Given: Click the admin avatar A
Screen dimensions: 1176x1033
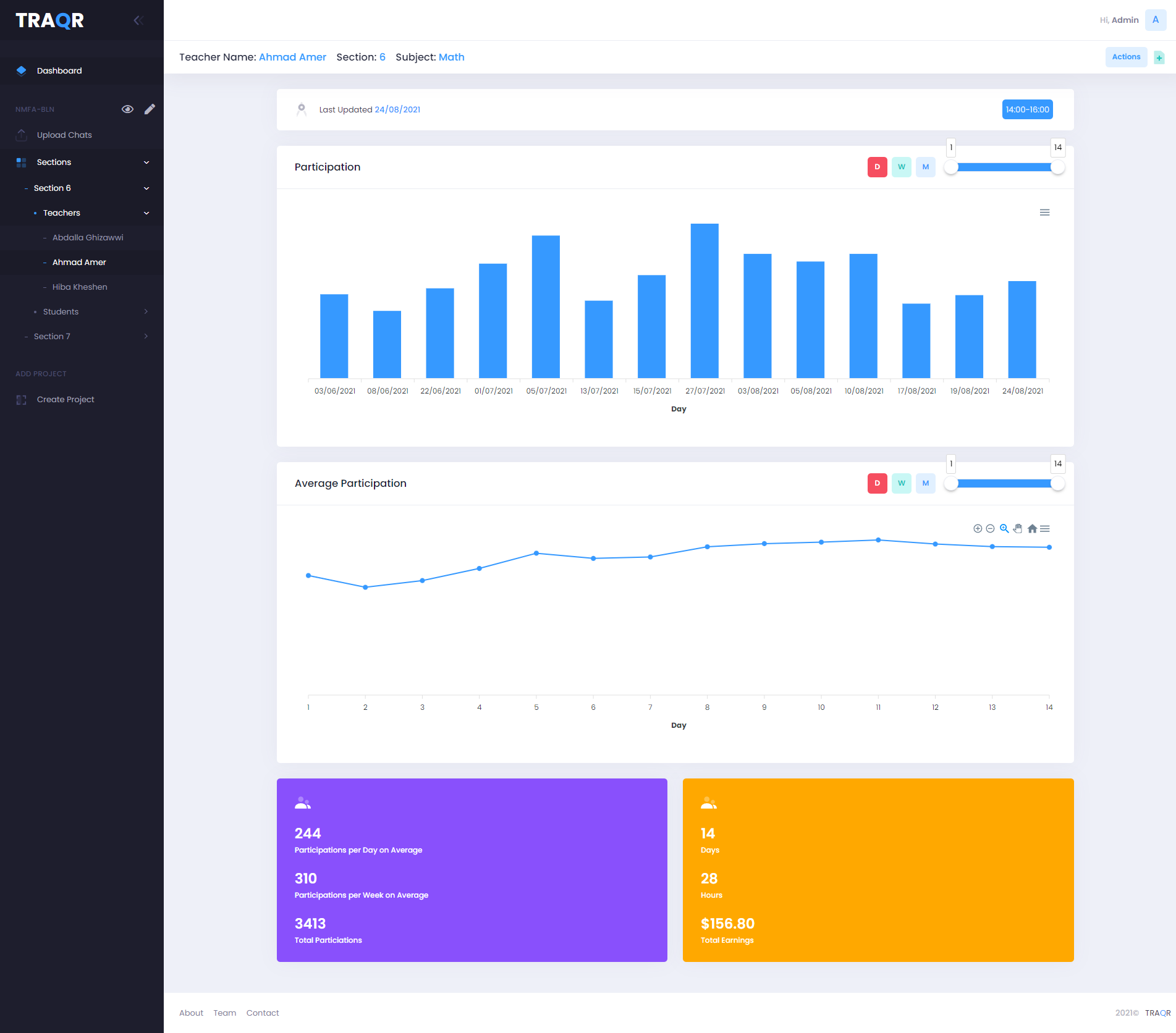Looking at the screenshot, I should click(1156, 20).
